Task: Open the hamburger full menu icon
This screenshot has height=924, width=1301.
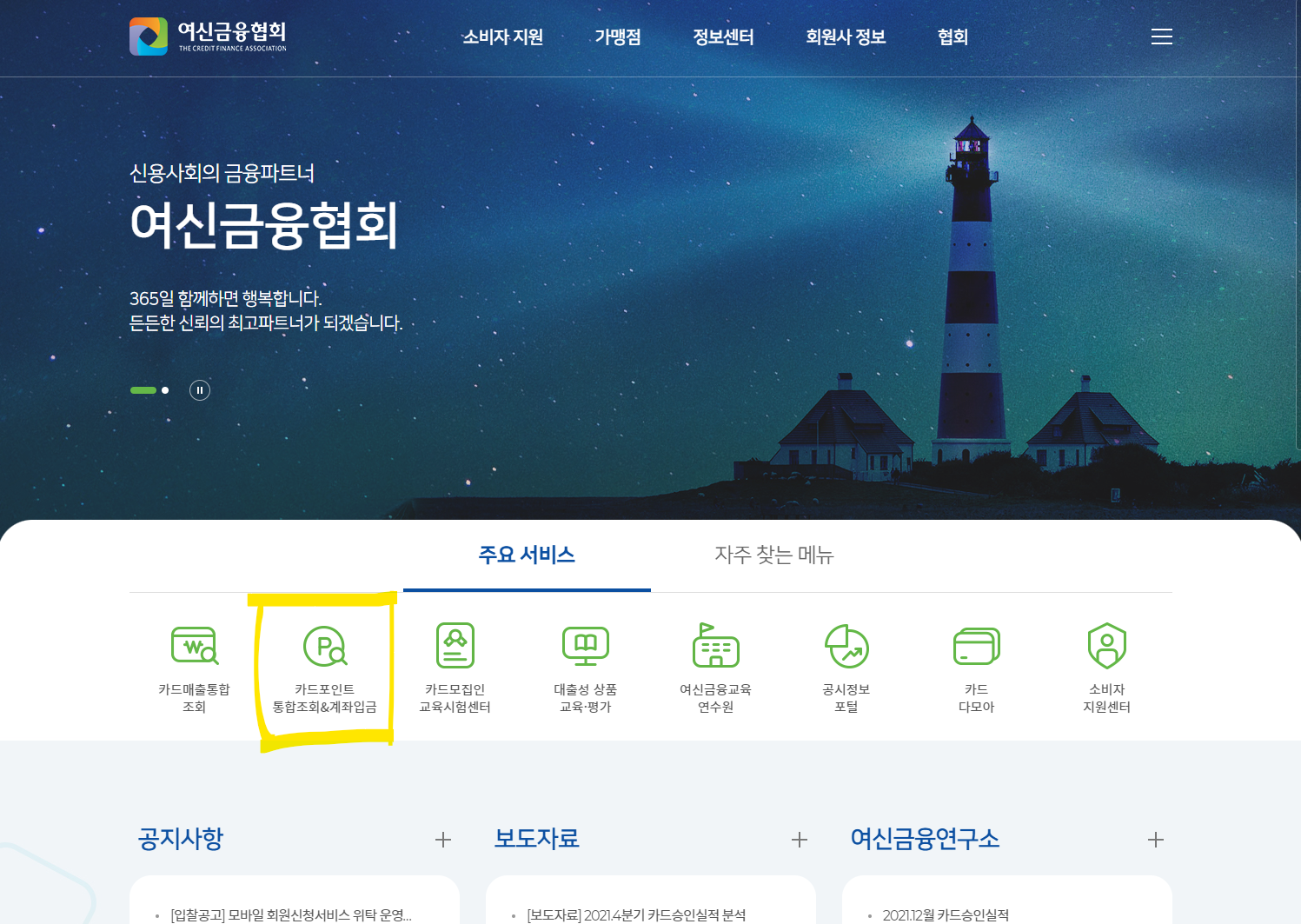Action: pyautogui.click(x=1162, y=37)
